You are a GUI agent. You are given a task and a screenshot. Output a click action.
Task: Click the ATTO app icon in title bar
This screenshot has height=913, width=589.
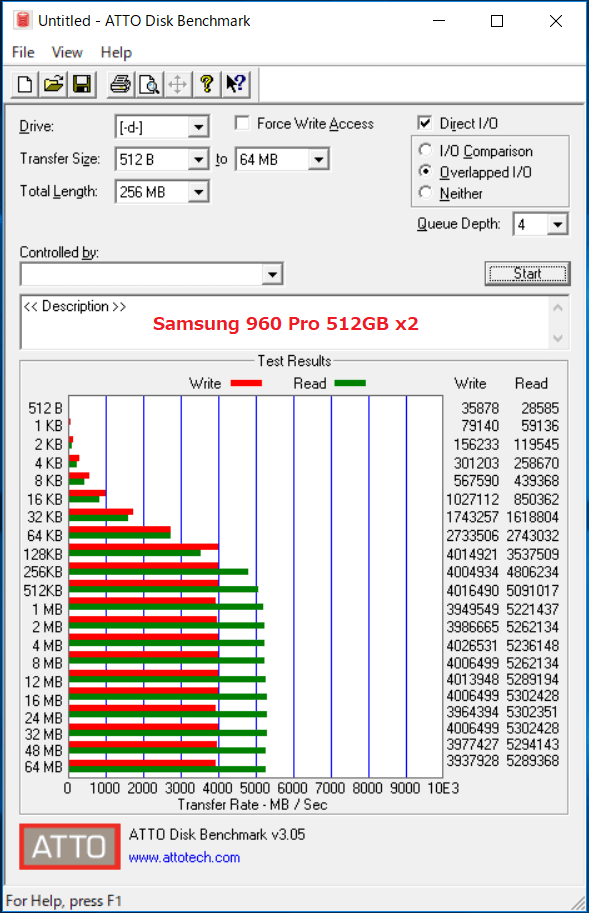point(23,20)
